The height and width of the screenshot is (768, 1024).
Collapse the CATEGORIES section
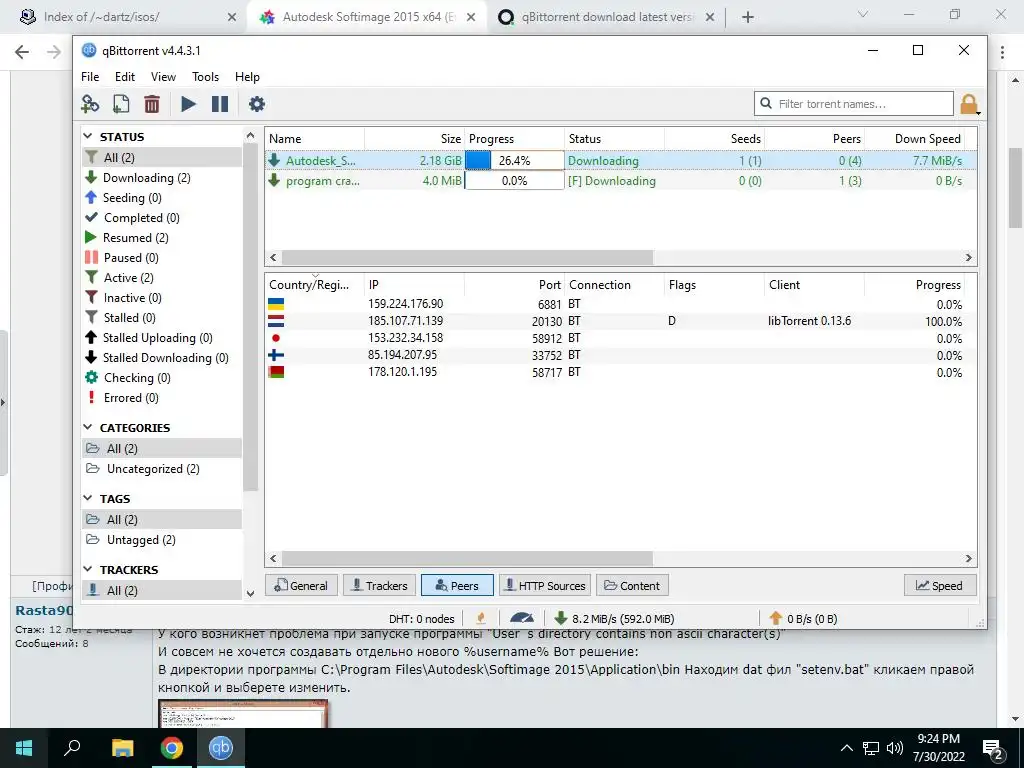pos(88,427)
